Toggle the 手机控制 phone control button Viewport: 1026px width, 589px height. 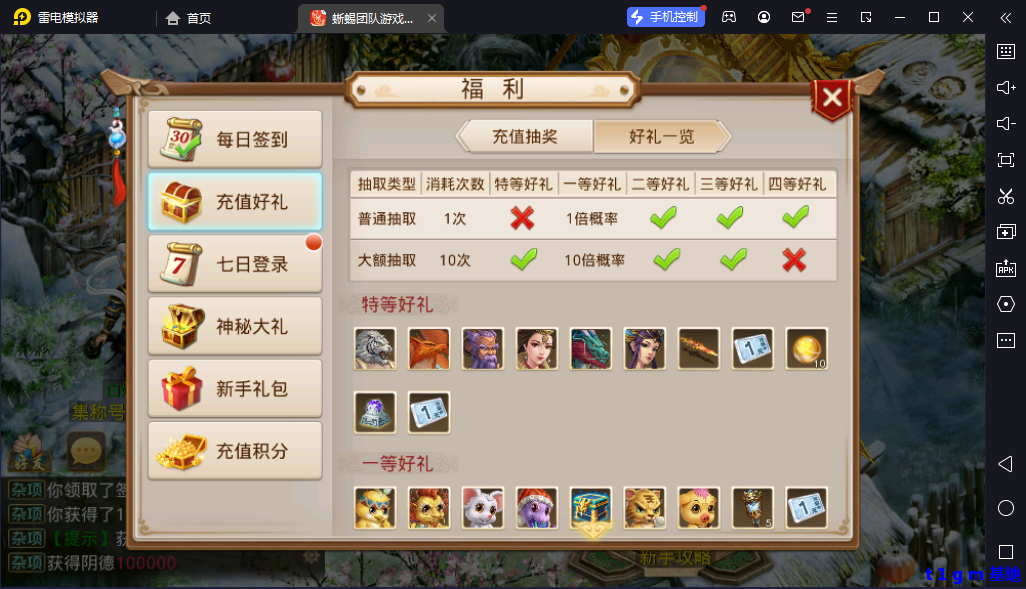(x=665, y=17)
